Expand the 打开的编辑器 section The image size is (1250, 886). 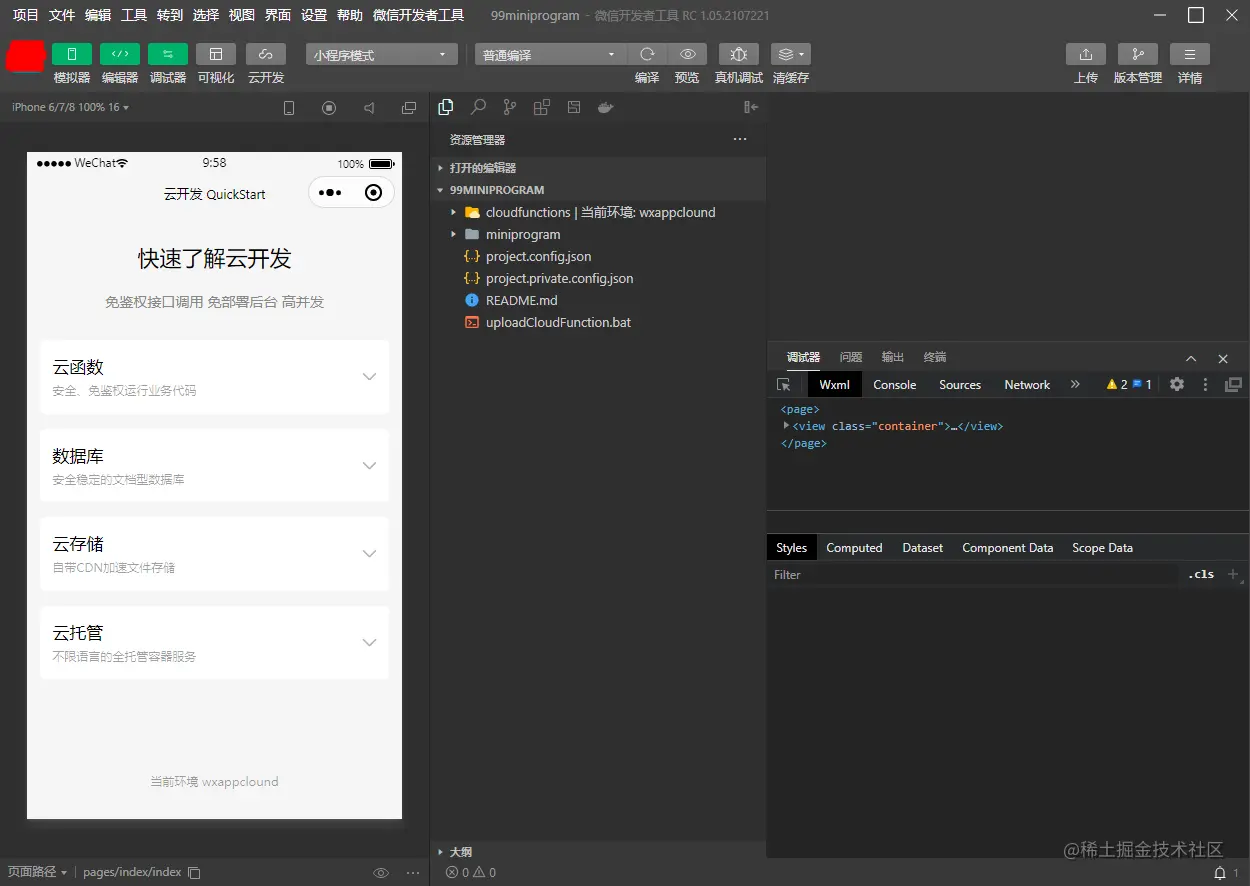pos(598,168)
